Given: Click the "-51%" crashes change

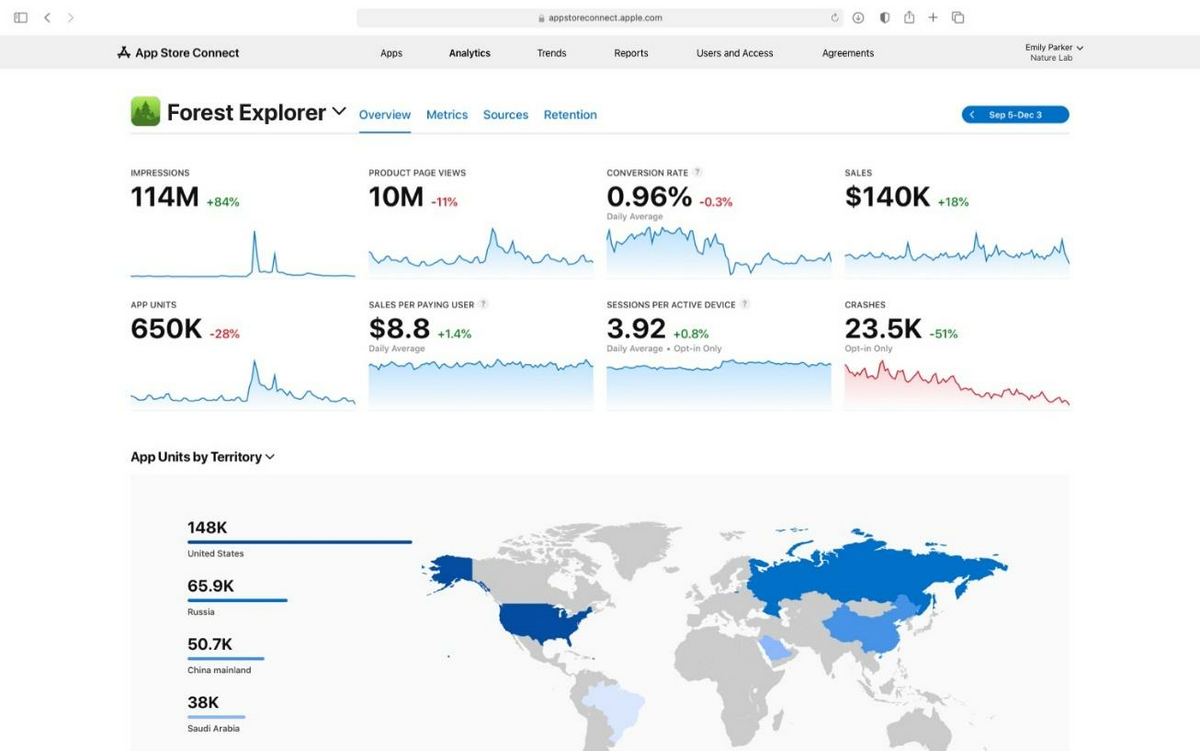Looking at the screenshot, I should coord(943,334).
